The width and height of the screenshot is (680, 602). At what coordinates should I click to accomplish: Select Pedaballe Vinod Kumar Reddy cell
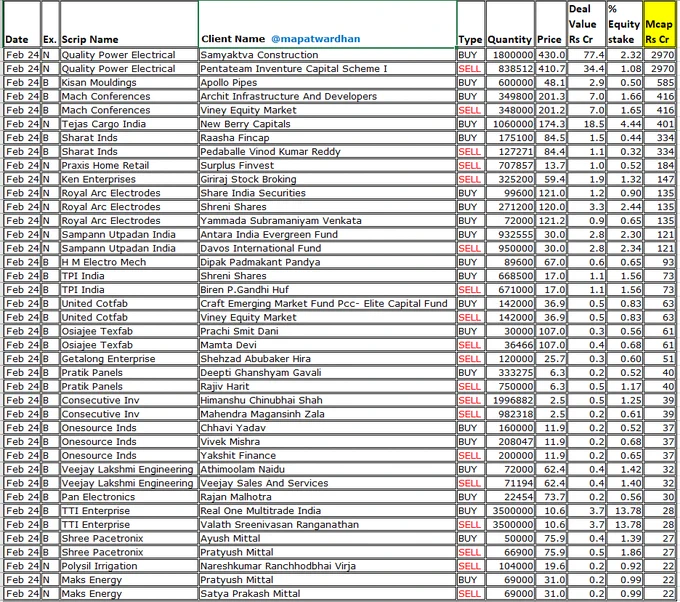pos(327,152)
